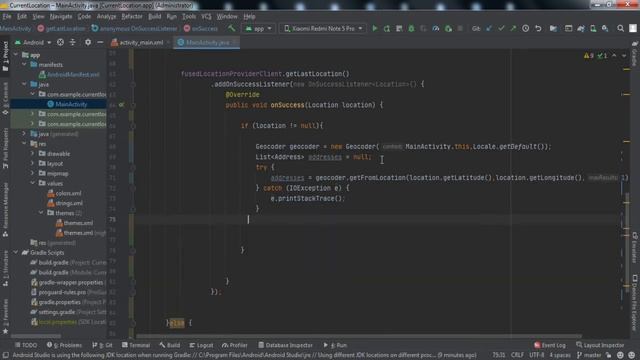Open the app run configuration dropdown

[x=259, y=29]
